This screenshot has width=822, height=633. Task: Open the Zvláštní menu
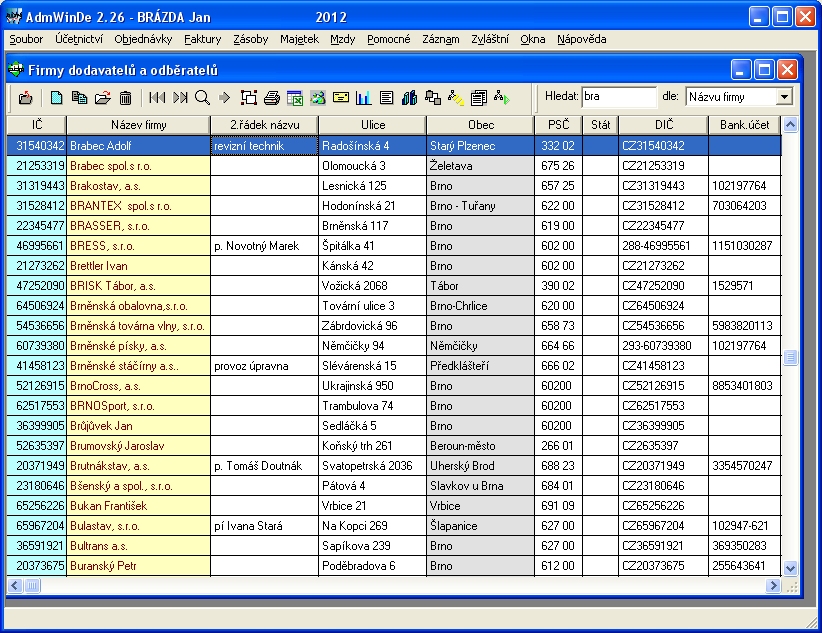tap(490, 39)
